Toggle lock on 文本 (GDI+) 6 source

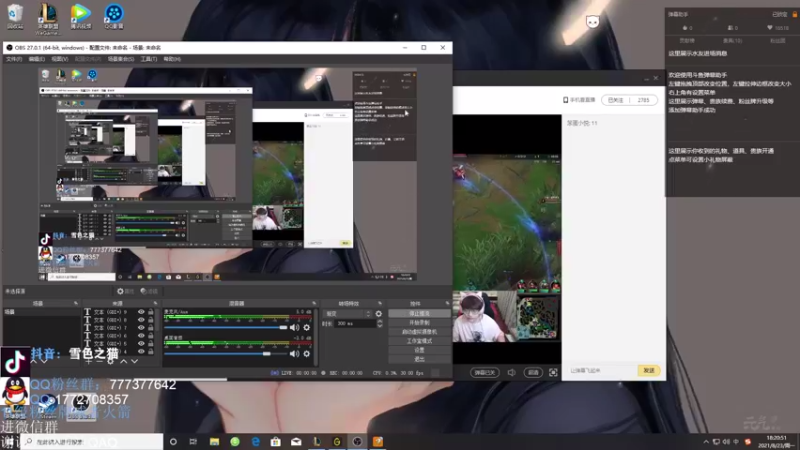coord(151,336)
